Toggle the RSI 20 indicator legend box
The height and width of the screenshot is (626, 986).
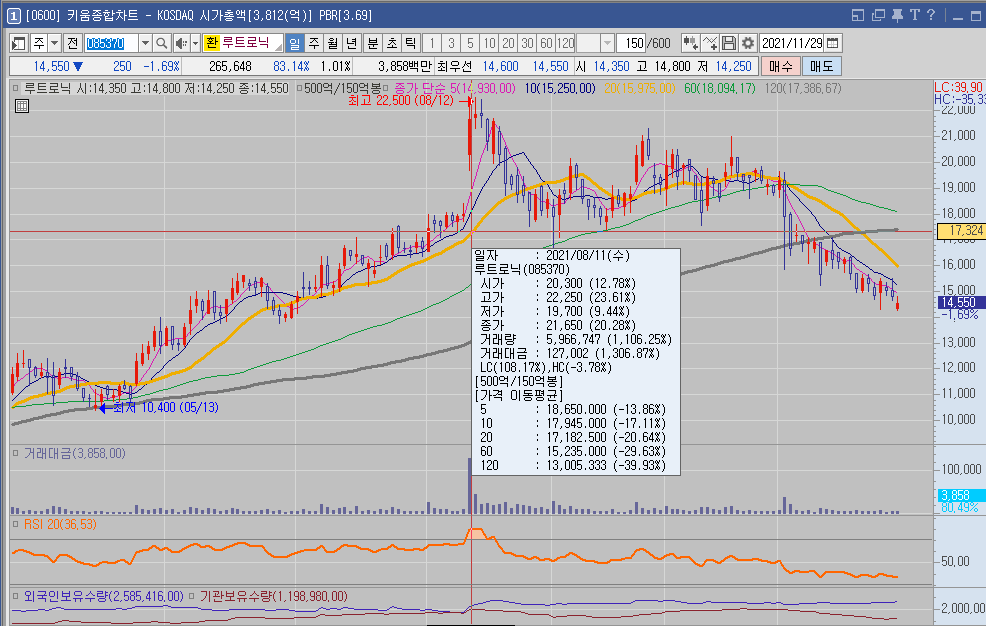pyautogui.click(x=16, y=524)
